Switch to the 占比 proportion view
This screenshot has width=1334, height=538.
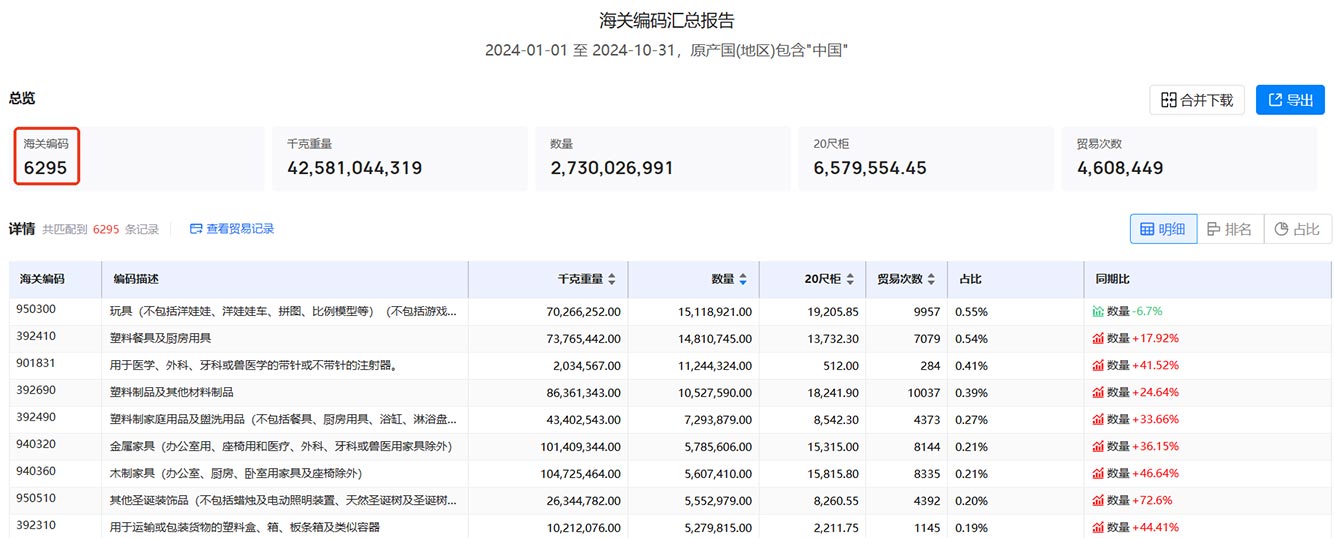[1297, 229]
